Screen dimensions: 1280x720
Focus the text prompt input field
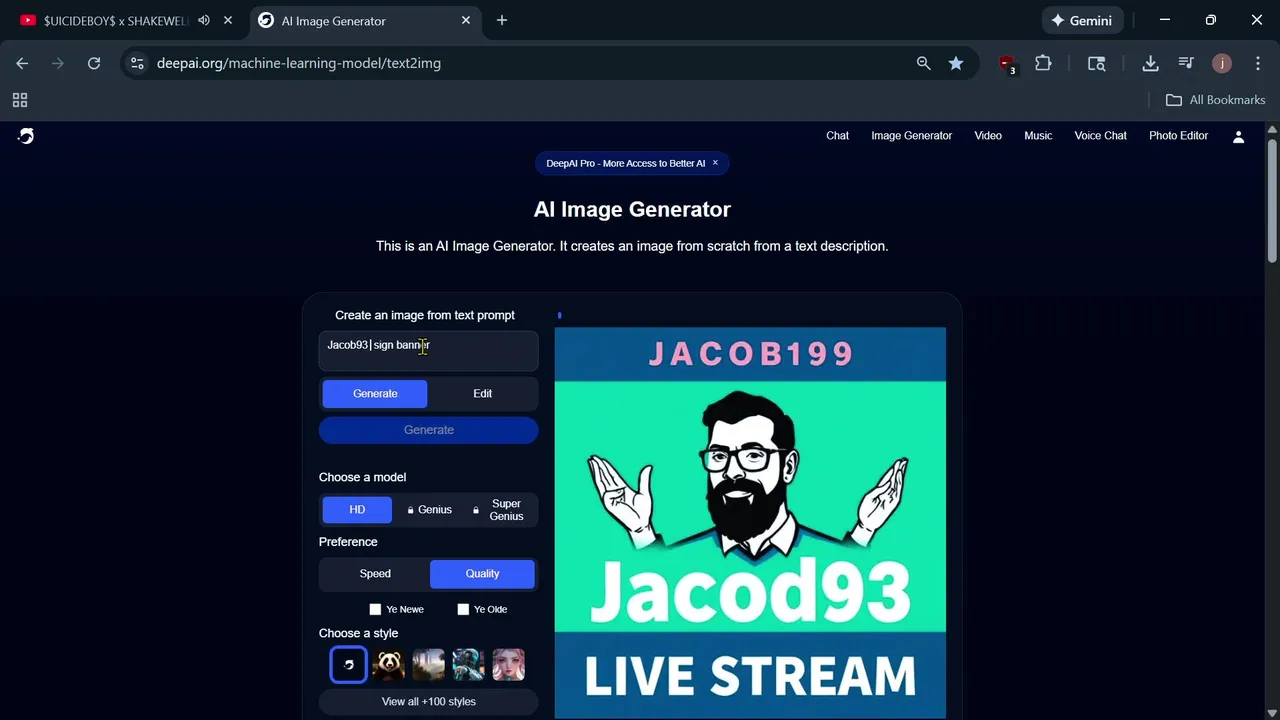428,351
